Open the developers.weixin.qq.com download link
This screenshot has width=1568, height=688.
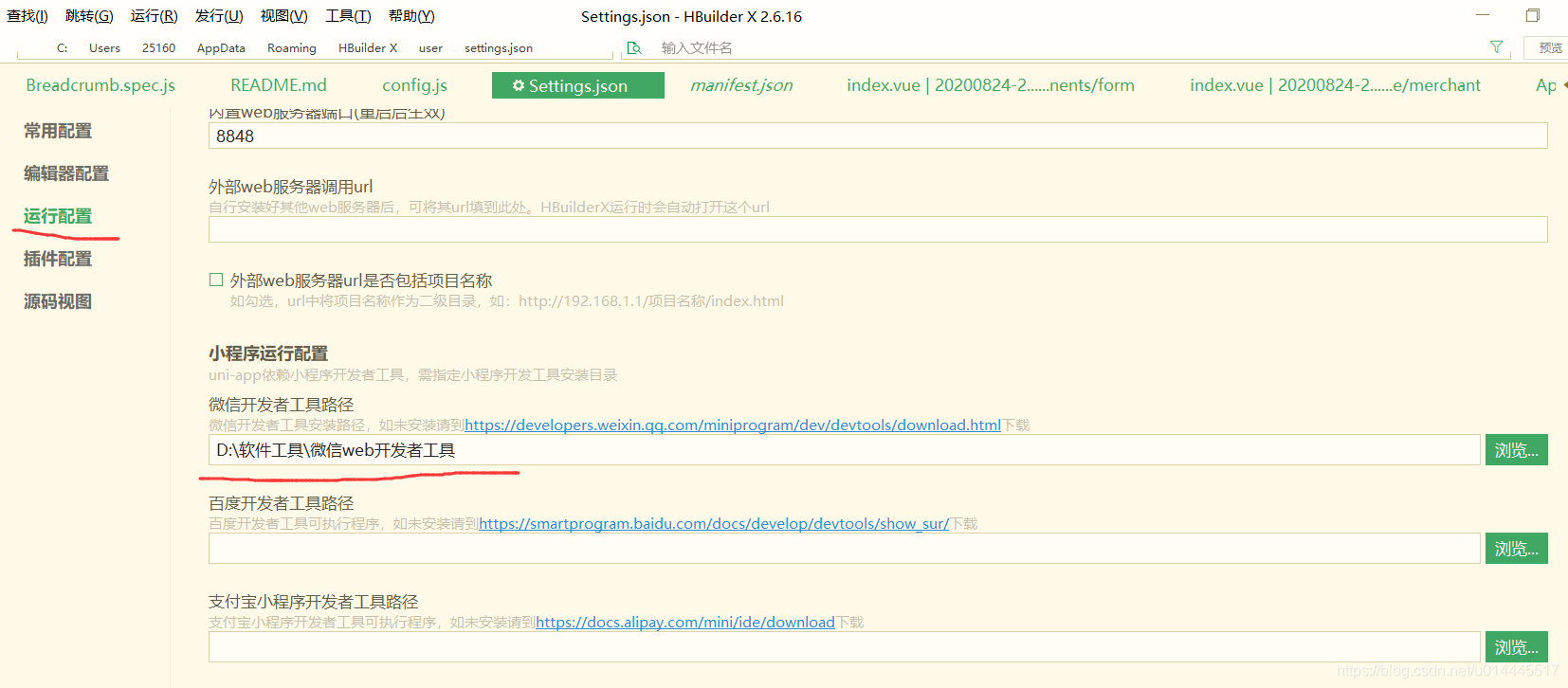point(733,425)
